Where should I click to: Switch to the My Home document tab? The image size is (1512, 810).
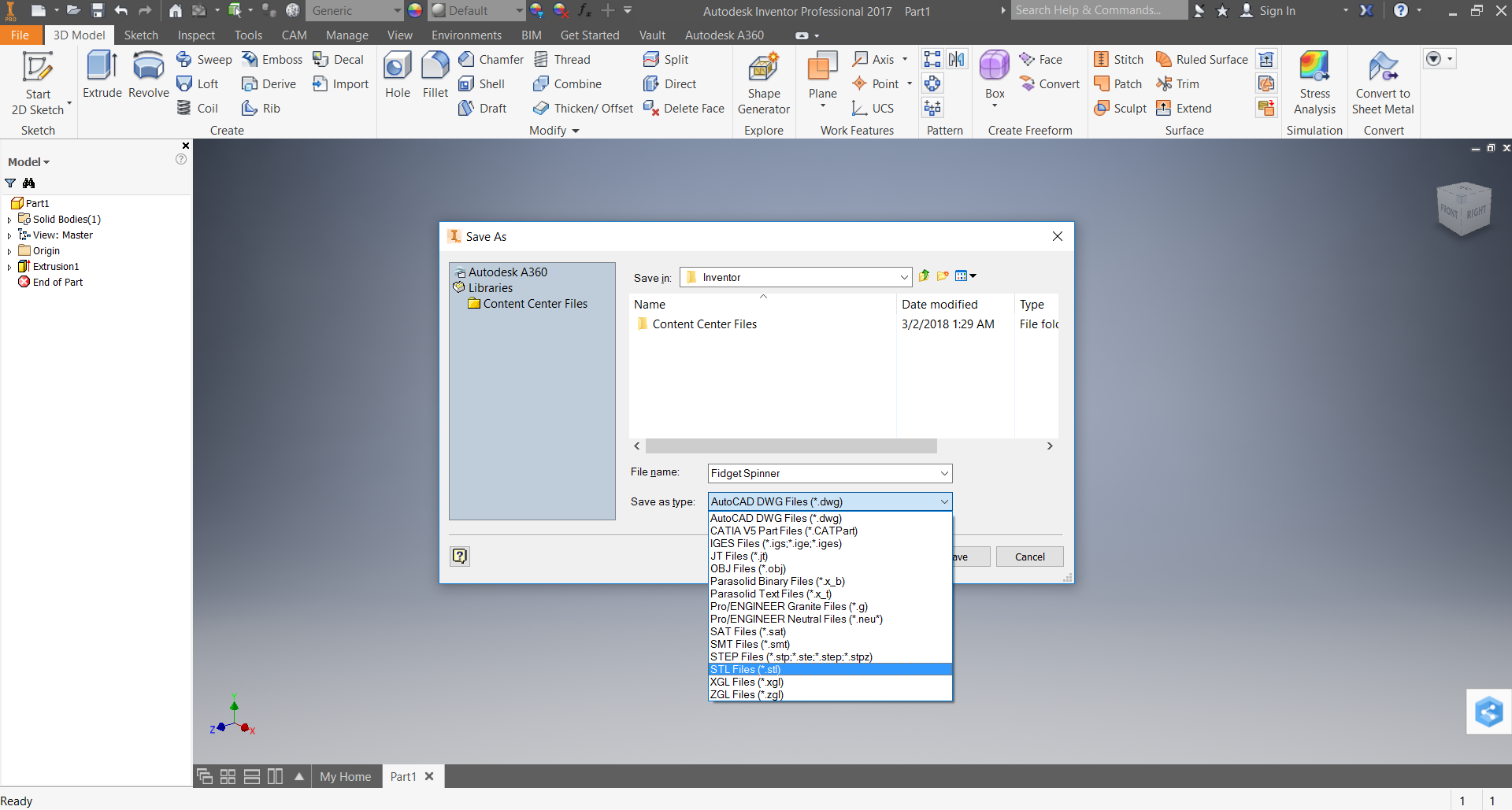tap(346, 776)
